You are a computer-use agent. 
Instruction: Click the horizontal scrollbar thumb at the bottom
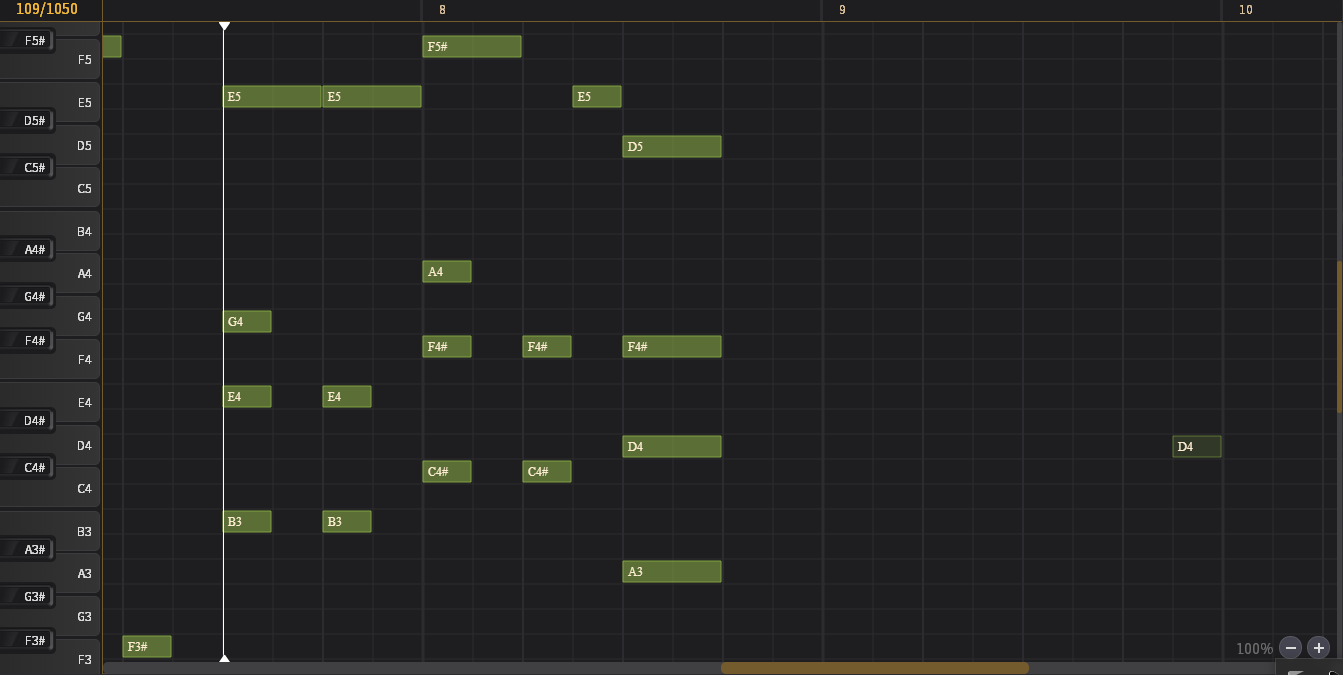point(874,668)
